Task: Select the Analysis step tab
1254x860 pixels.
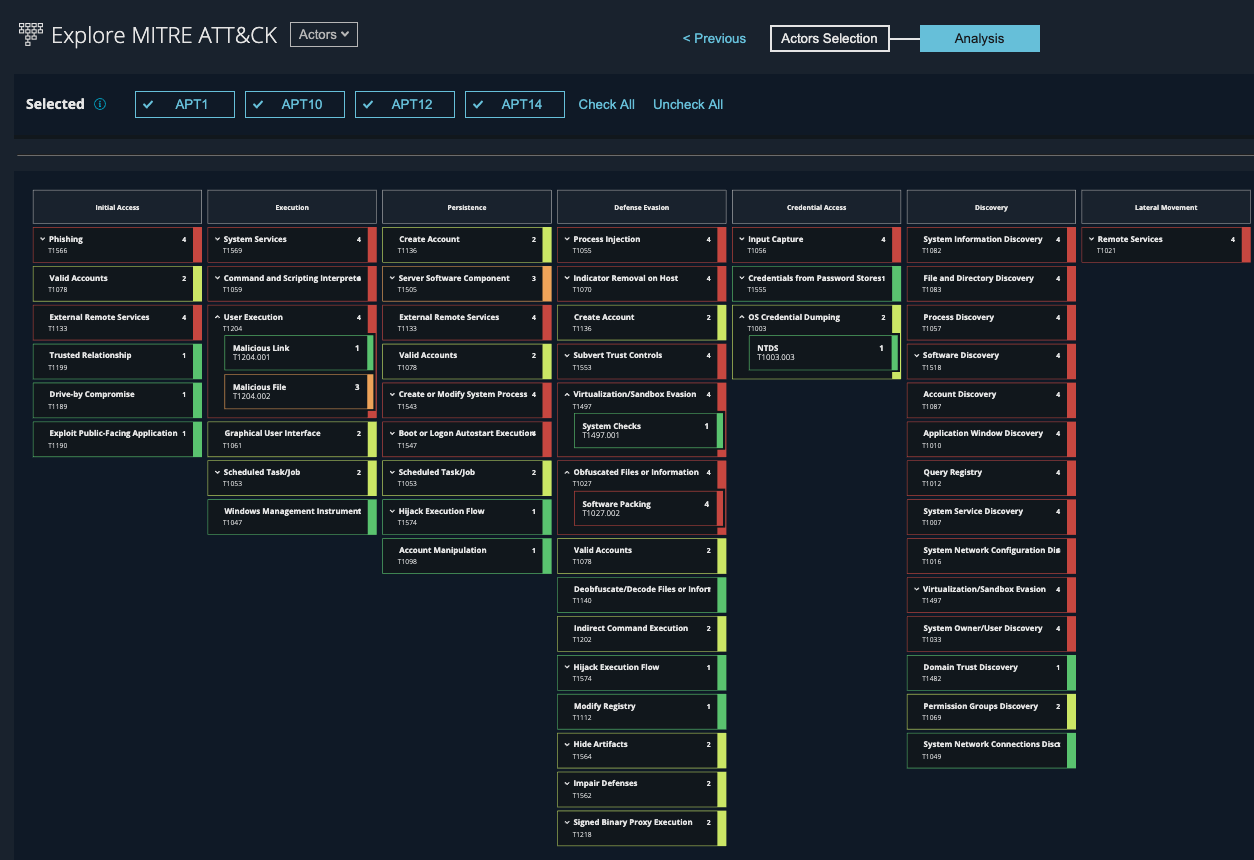Action: [979, 39]
